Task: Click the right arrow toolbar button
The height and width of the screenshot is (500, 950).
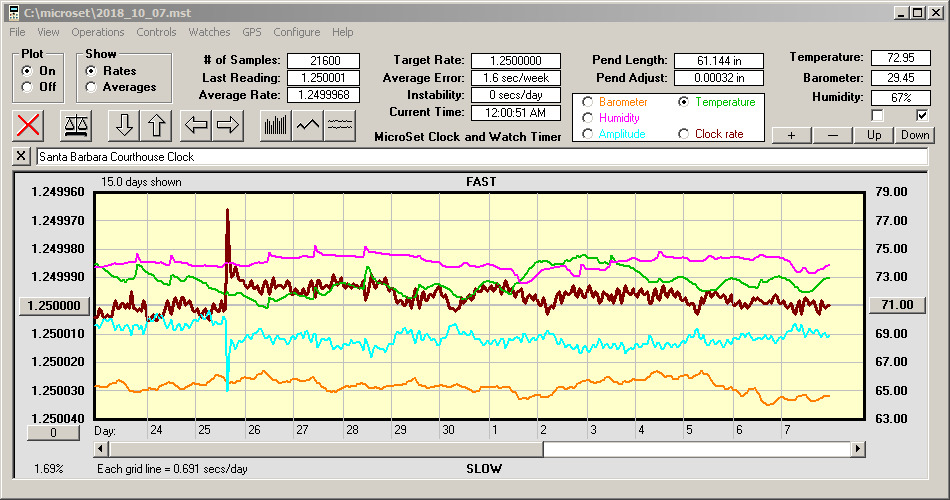Action: point(228,125)
